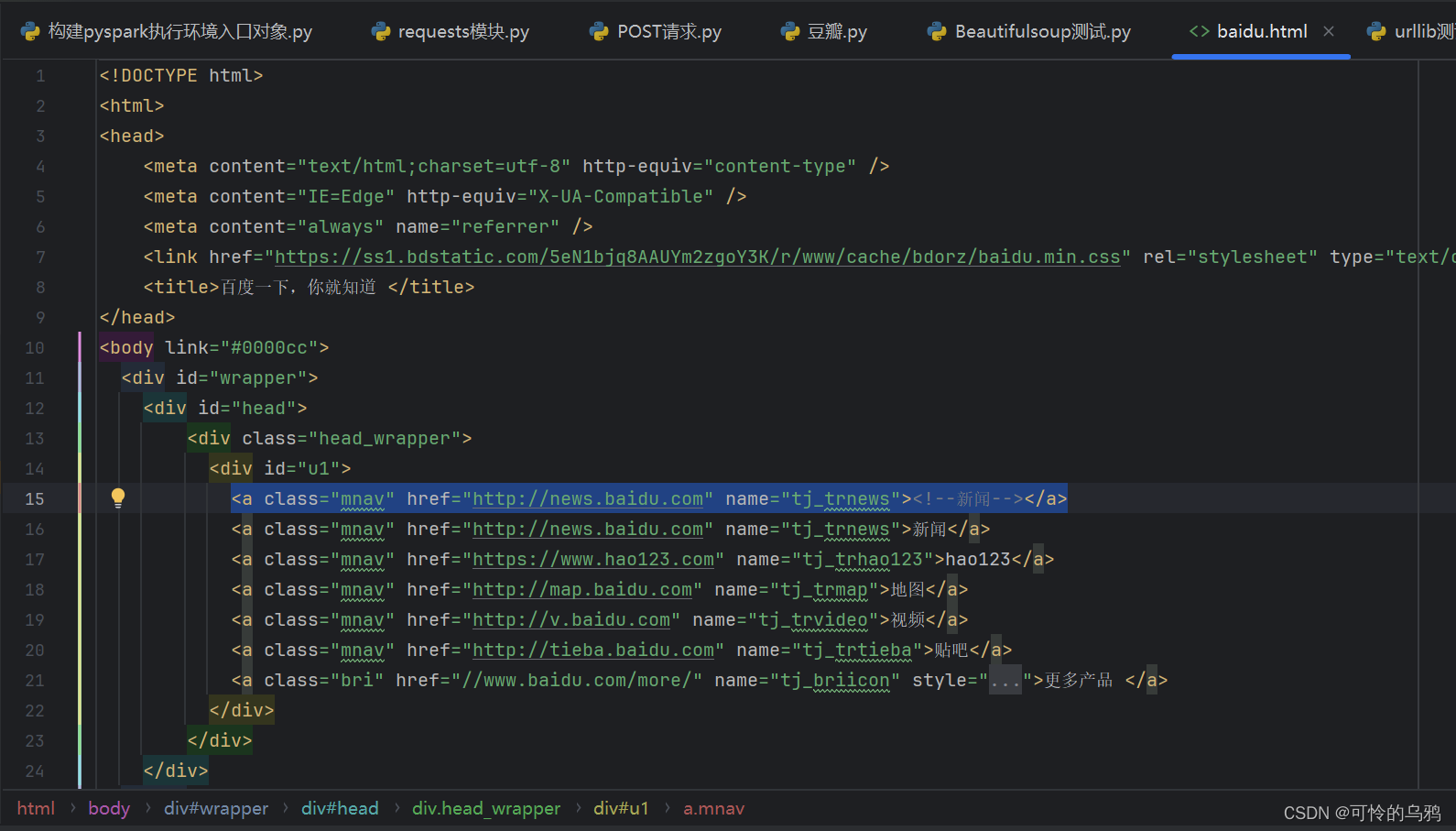The width and height of the screenshot is (1456, 831).
Task: Select a.mnav breadcrumb
Action: click(x=714, y=808)
